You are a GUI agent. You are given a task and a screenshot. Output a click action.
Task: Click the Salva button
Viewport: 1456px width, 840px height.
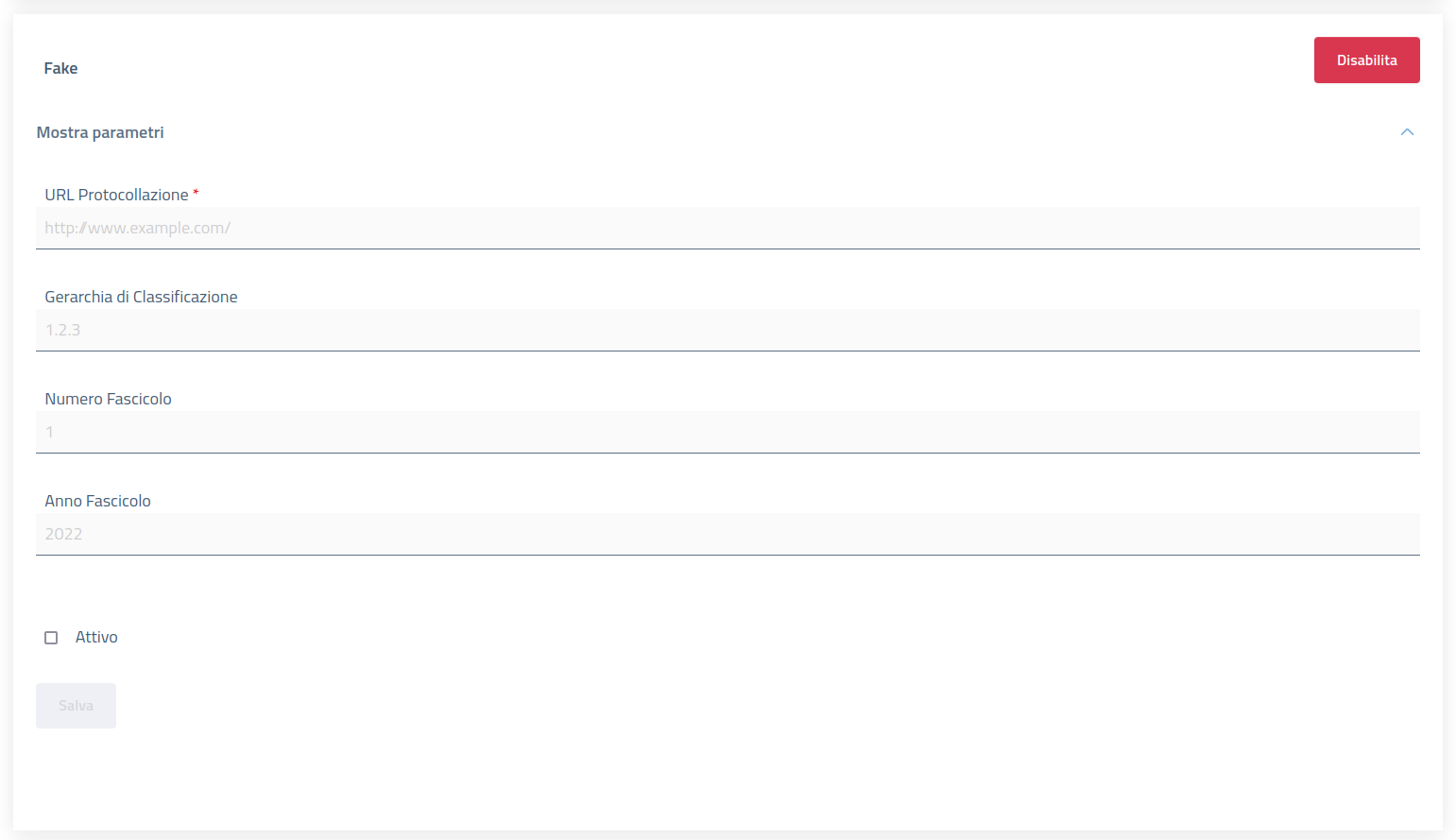click(x=76, y=706)
